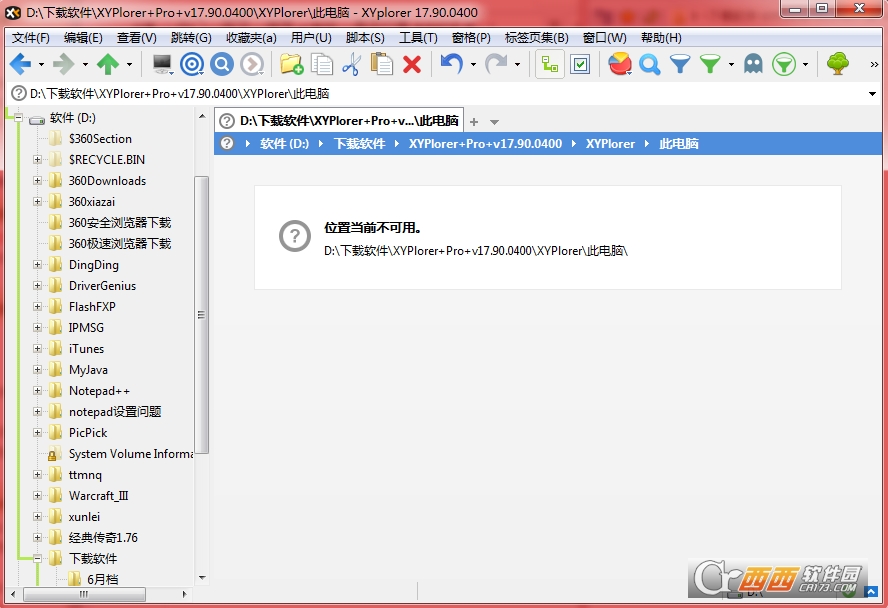Click the ghost filter icon

[x=753, y=64]
